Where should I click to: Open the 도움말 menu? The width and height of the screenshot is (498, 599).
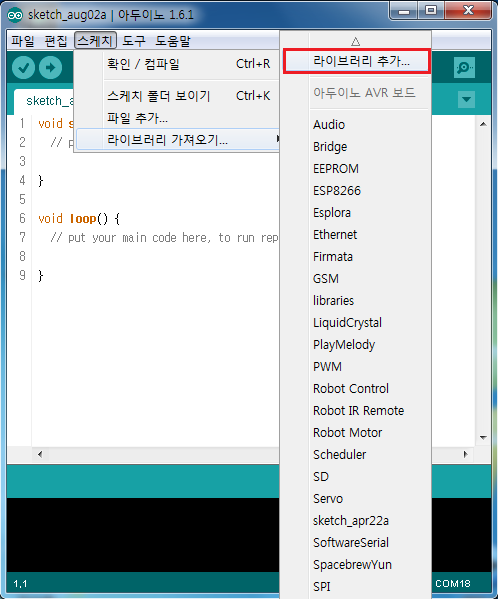click(x=173, y=40)
